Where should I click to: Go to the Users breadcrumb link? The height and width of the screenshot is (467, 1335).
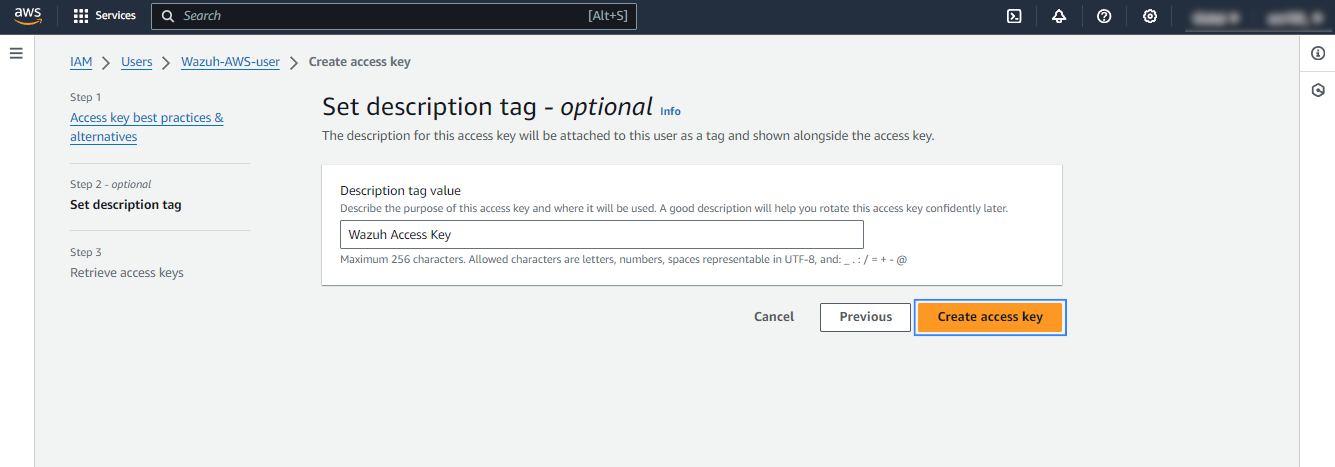(x=136, y=62)
